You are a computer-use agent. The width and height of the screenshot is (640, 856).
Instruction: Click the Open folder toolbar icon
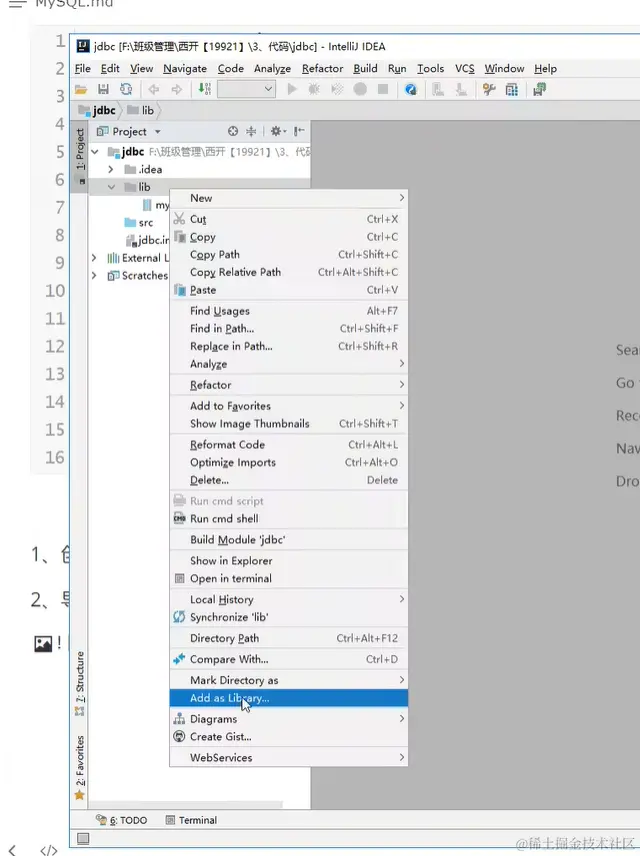tap(81, 90)
